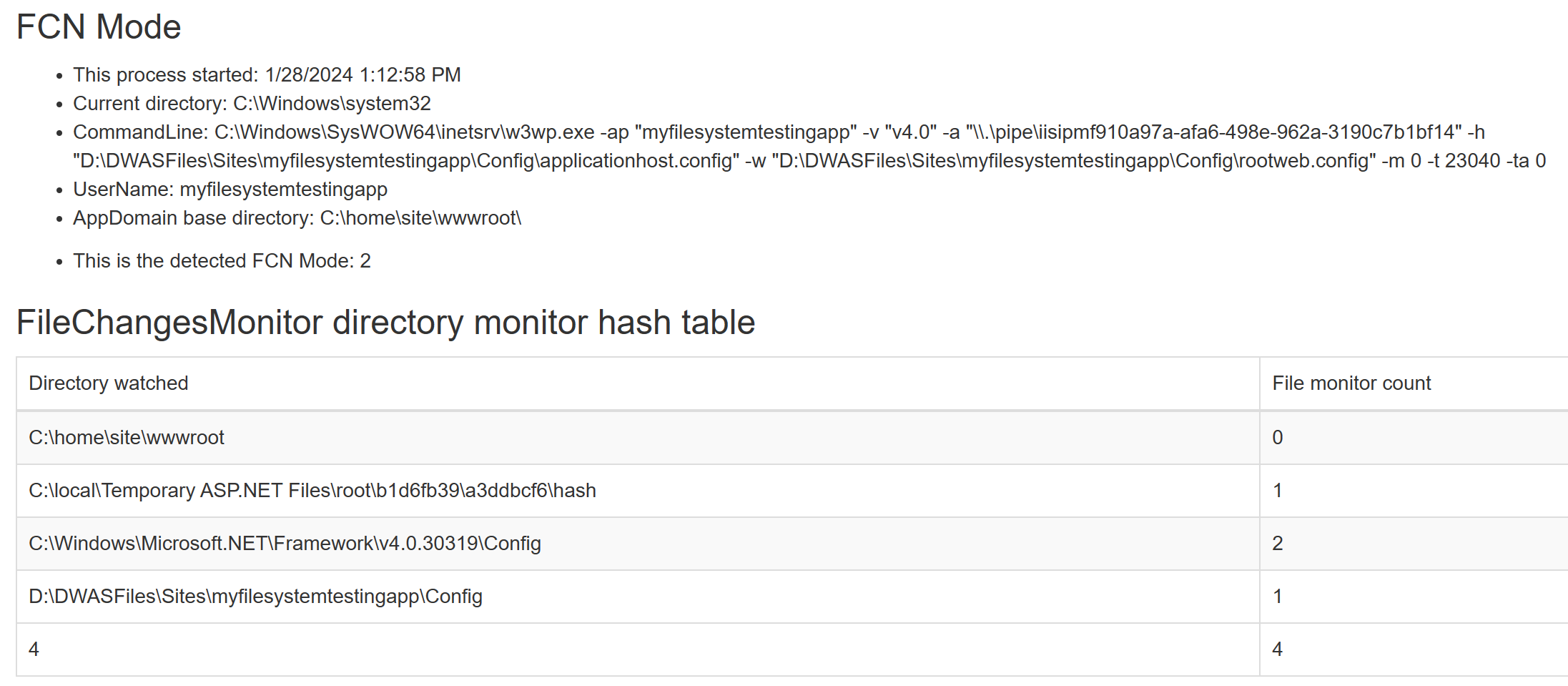
Task: Click the process started timestamp line
Action: (x=267, y=75)
